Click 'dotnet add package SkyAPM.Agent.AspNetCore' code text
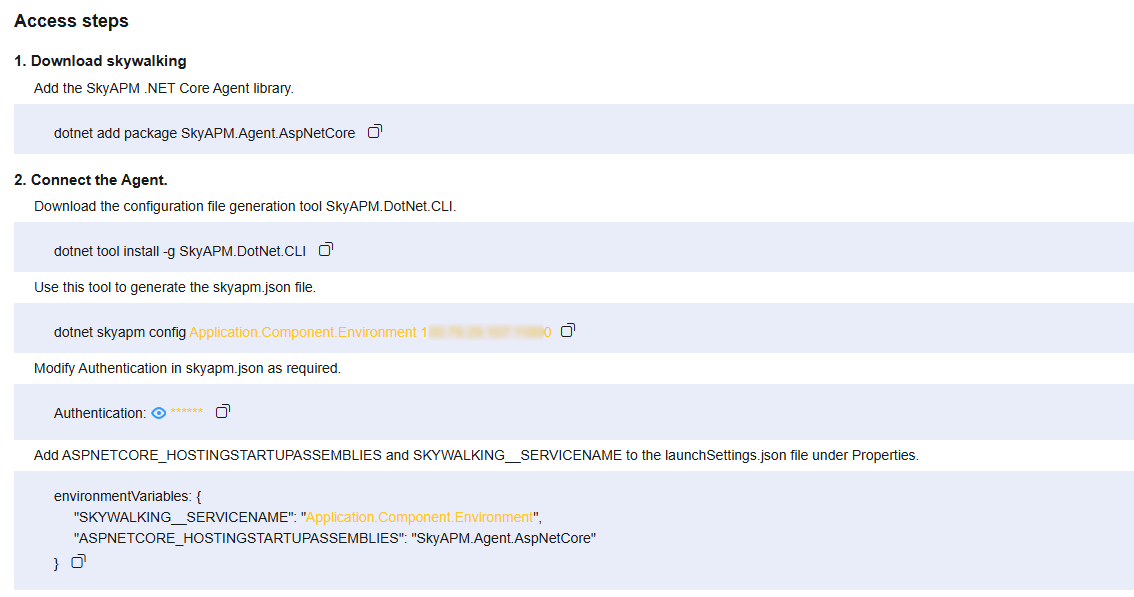The image size is (1134, 597). click(205, 133)
